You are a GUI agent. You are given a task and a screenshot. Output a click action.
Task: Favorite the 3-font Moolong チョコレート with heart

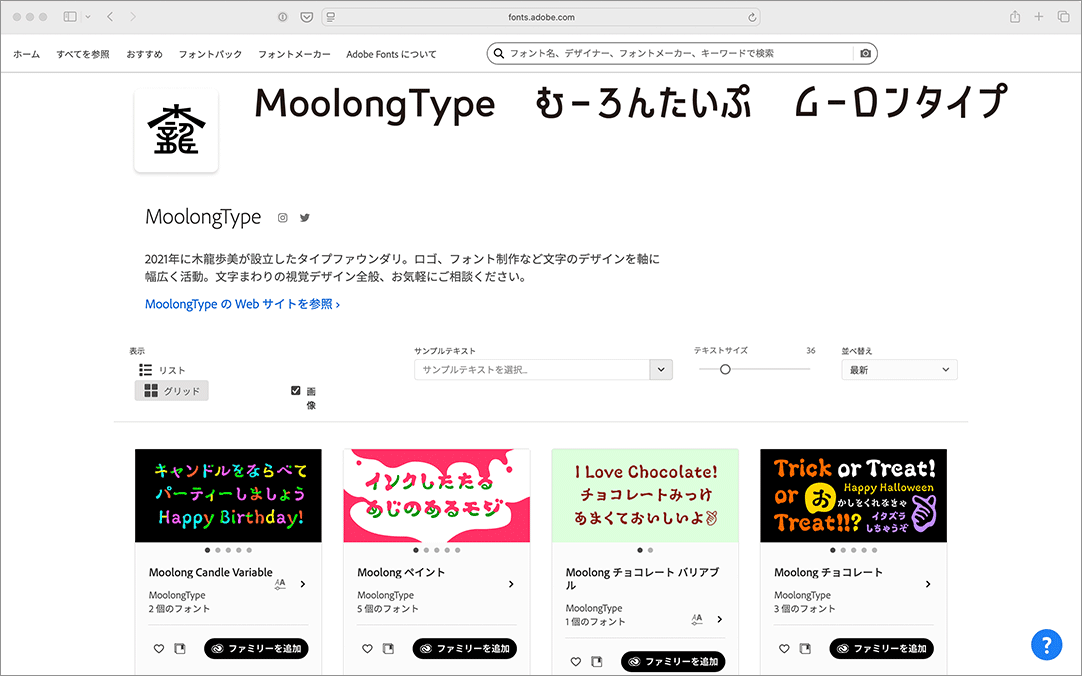tap(784, 648)
